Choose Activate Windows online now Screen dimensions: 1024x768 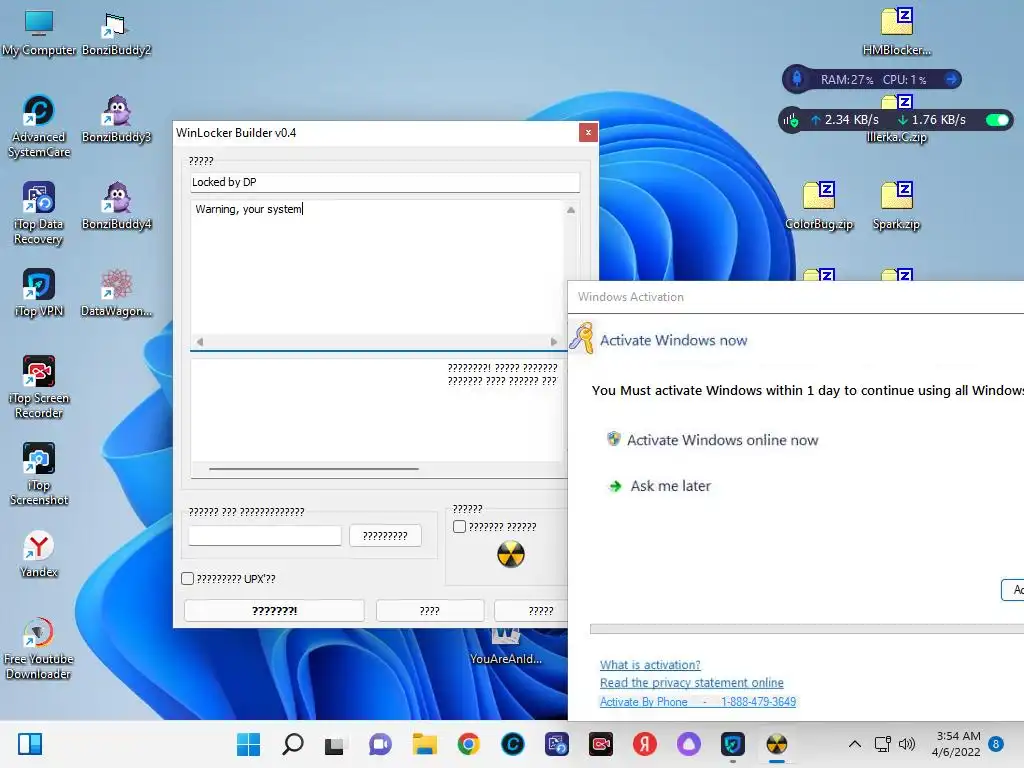click(722, 440)
